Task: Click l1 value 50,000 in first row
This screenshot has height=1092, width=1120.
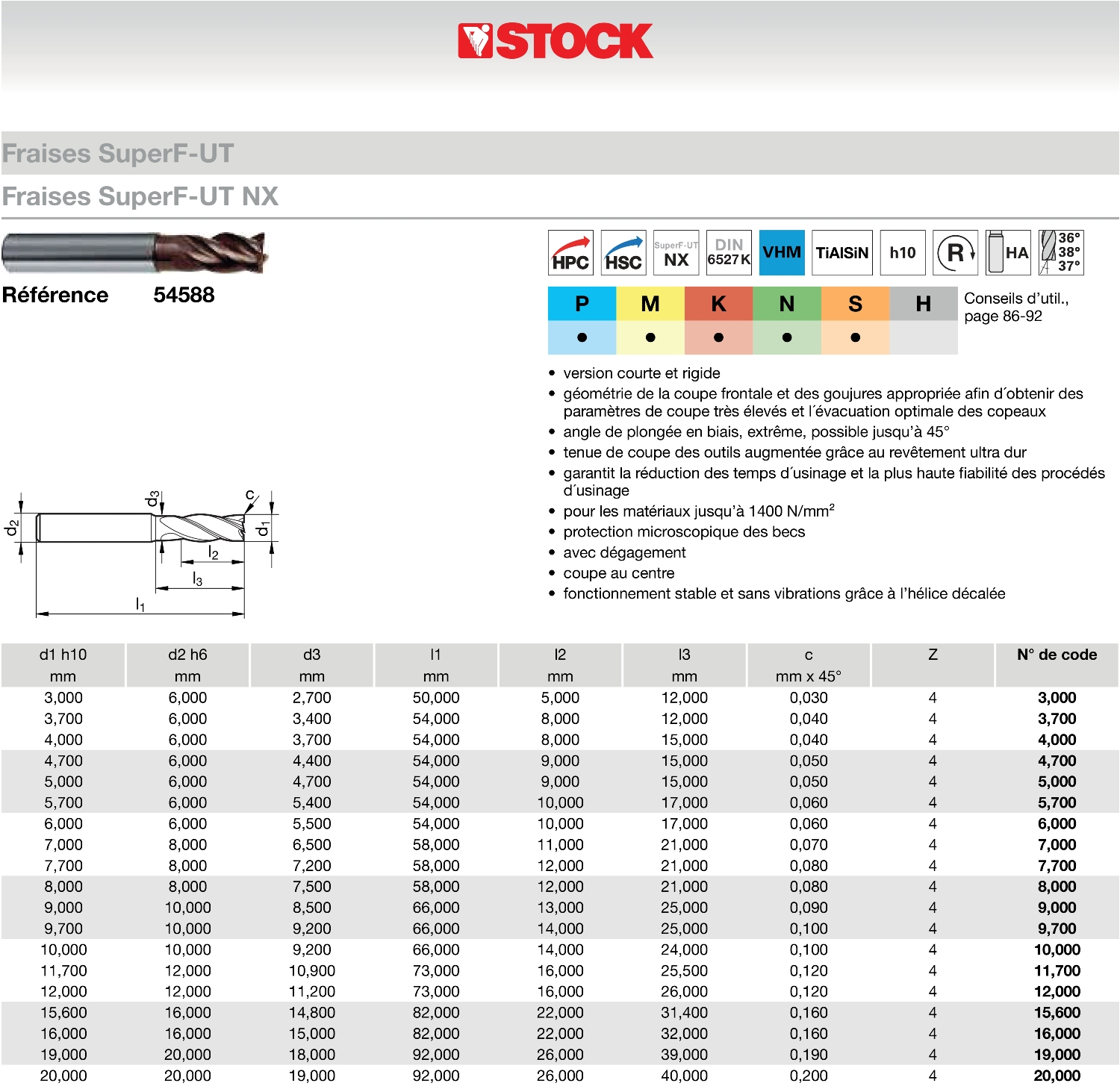Action: [x=436, y=698]
